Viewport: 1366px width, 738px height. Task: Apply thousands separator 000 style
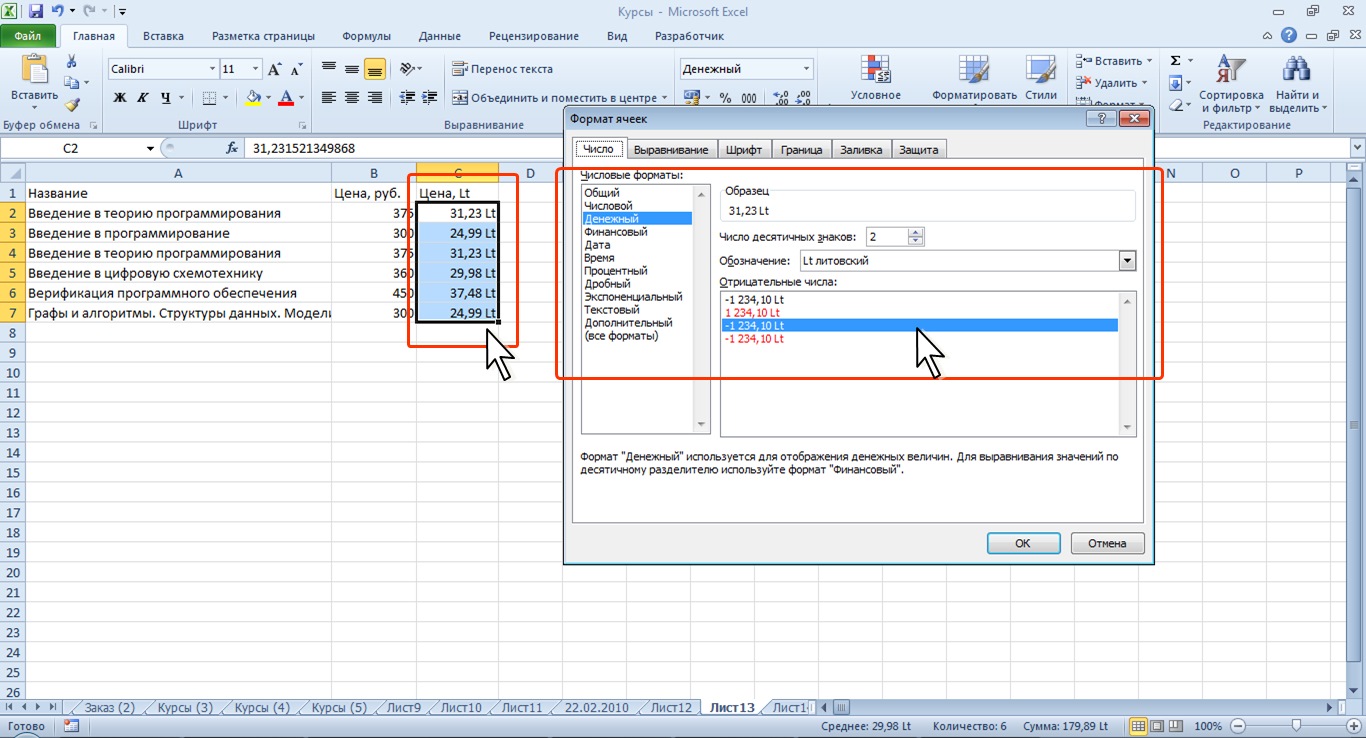click(x=749, y=98)
